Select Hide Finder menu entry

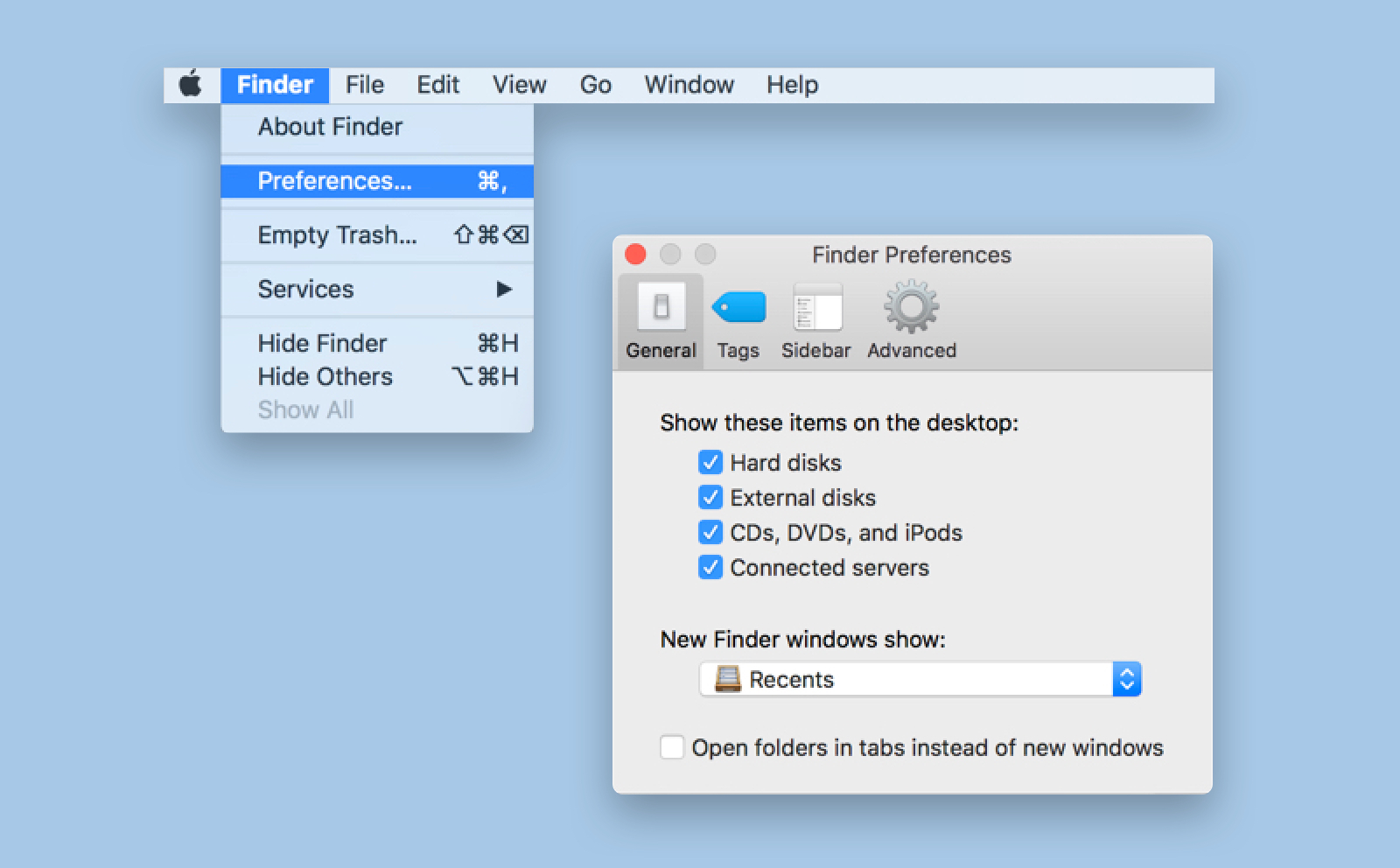pyautogui.click(x=377, y=343)
